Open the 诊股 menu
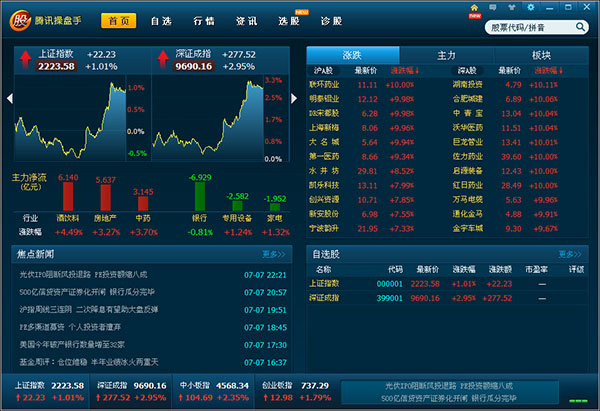This screenshot has width=600, height=411. (x=331, y=21)
